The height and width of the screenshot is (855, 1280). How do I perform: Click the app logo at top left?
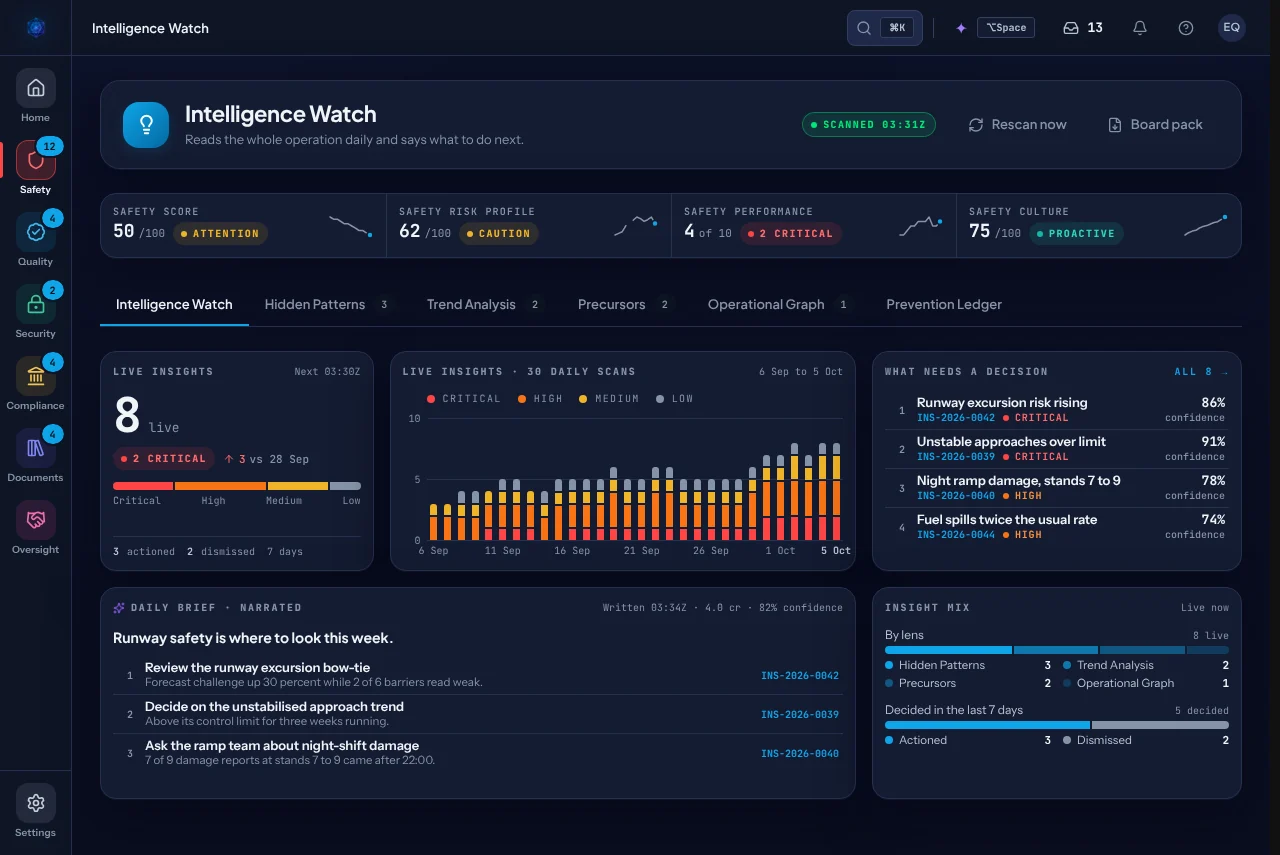36,28
